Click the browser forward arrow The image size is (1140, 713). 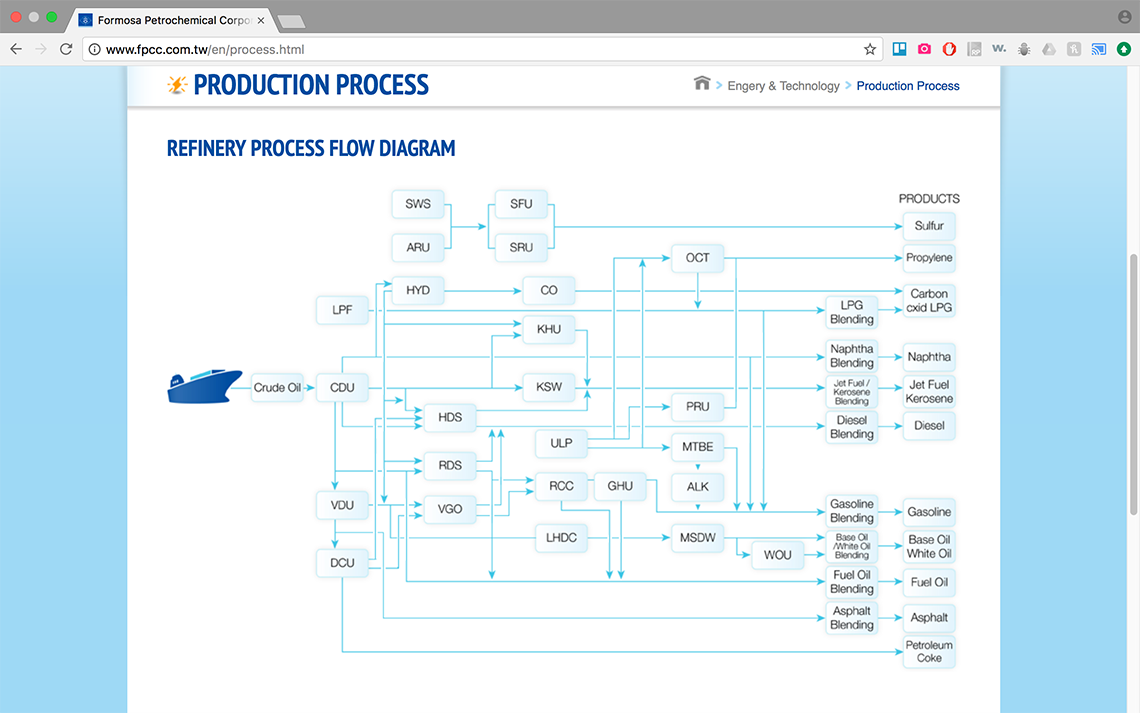point(41,49)
